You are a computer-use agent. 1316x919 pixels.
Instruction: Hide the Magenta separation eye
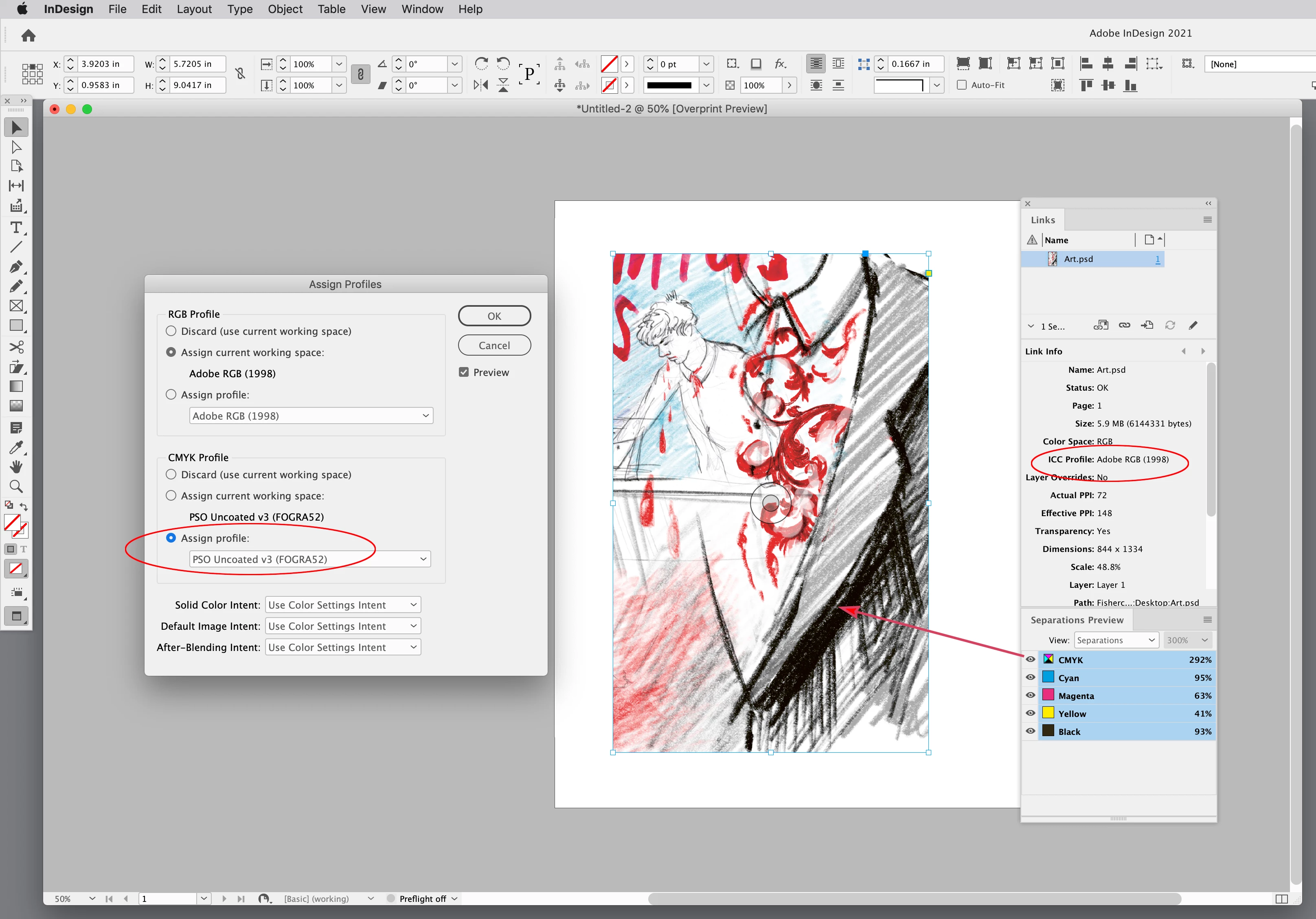click(x=1030, y=695)
